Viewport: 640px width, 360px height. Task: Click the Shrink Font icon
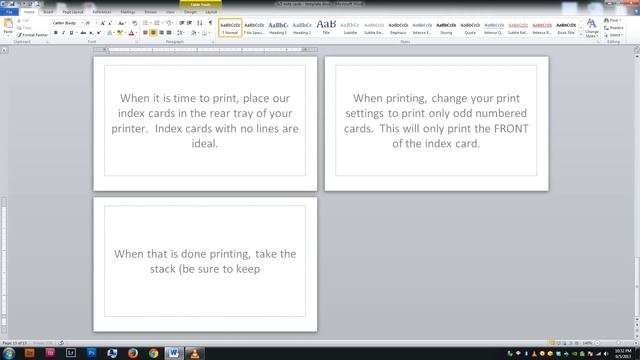click(110, 23)
